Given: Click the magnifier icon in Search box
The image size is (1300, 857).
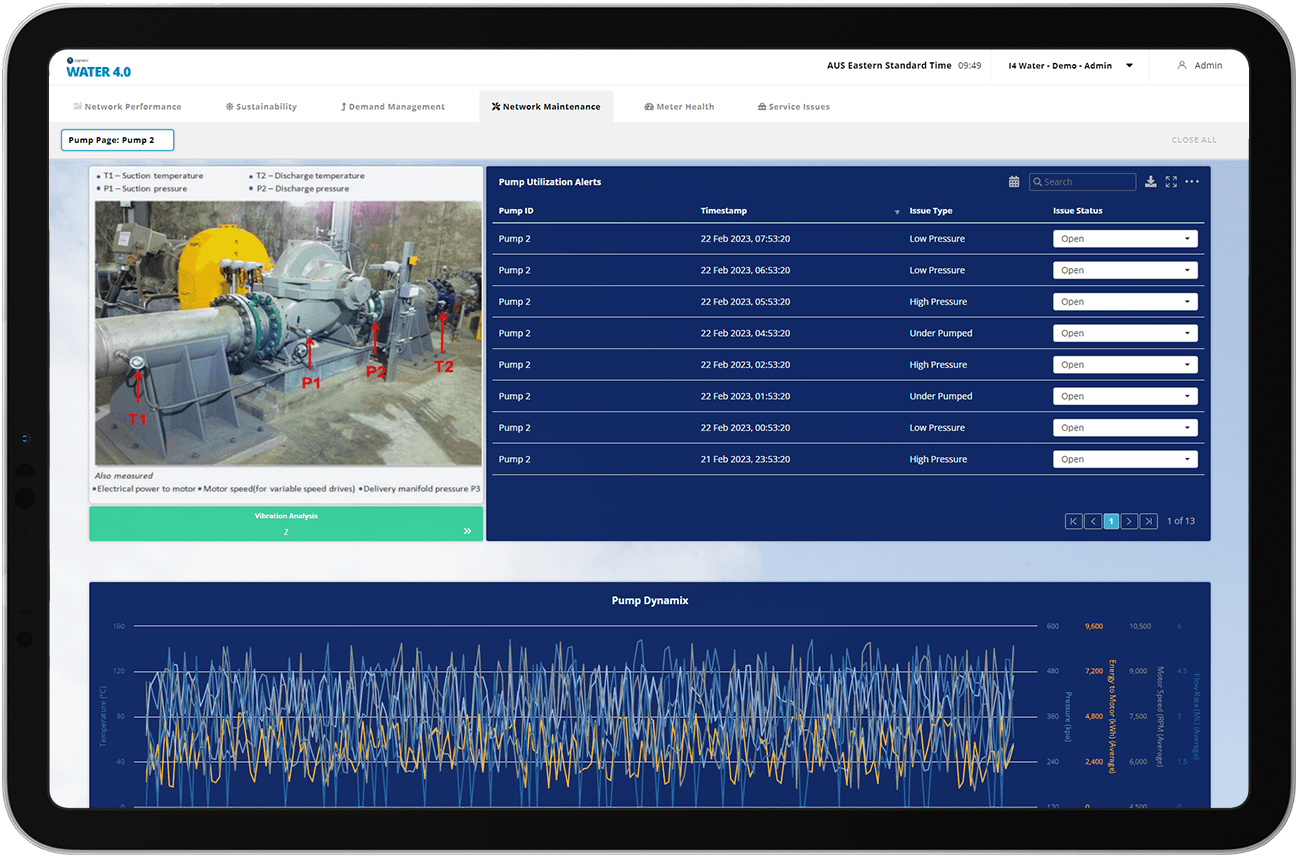Looking at the screenshot, I should click(1038, 182).
